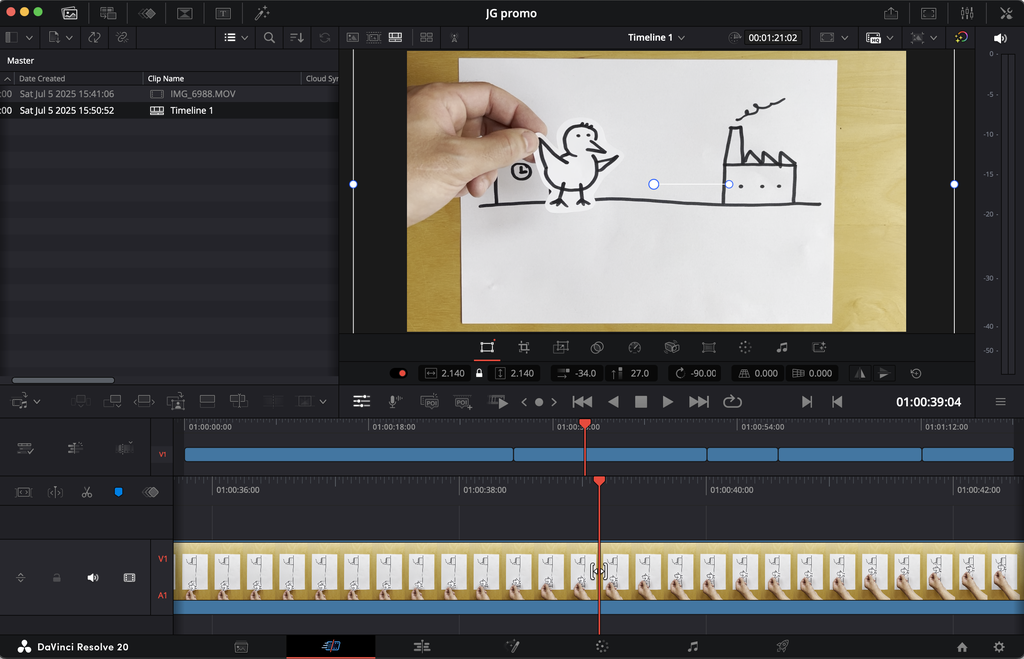The image size is (1024, 659).
Task: Click the Zoom X value field 2.140
Action: (x=453, y=374)
